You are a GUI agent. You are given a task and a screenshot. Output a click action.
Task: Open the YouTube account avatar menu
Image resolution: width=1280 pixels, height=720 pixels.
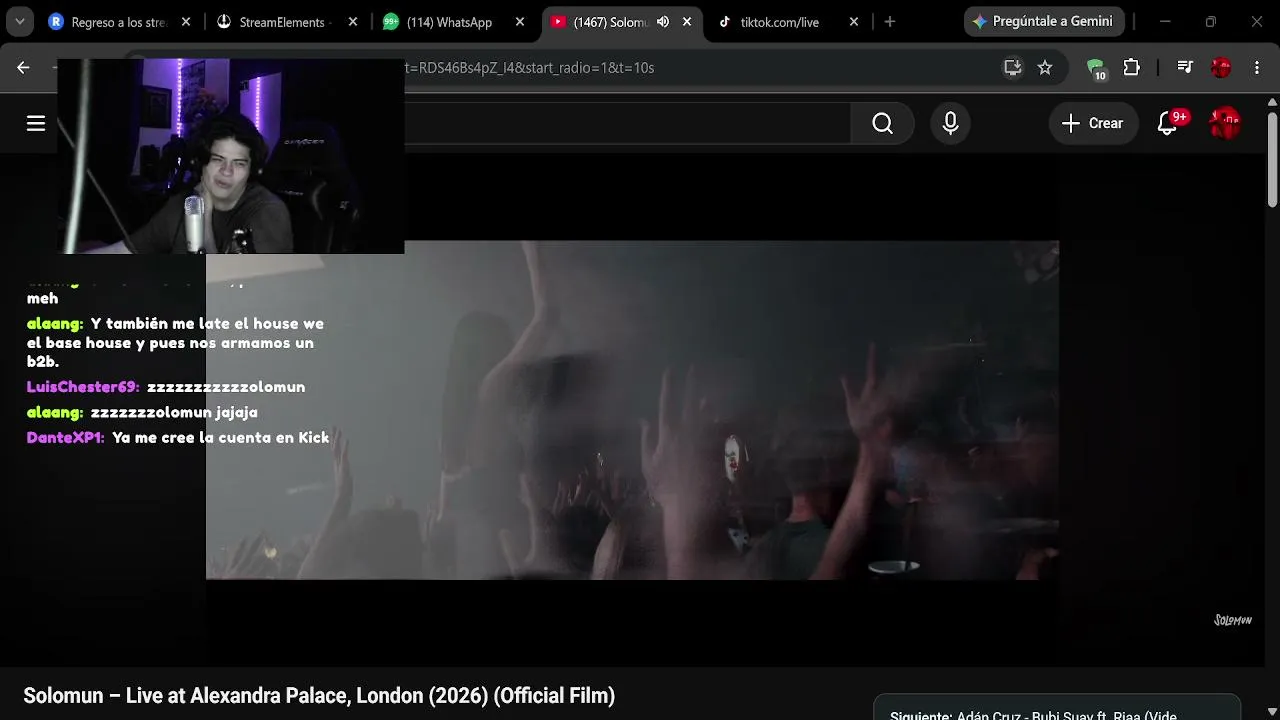pos(1225,123)
